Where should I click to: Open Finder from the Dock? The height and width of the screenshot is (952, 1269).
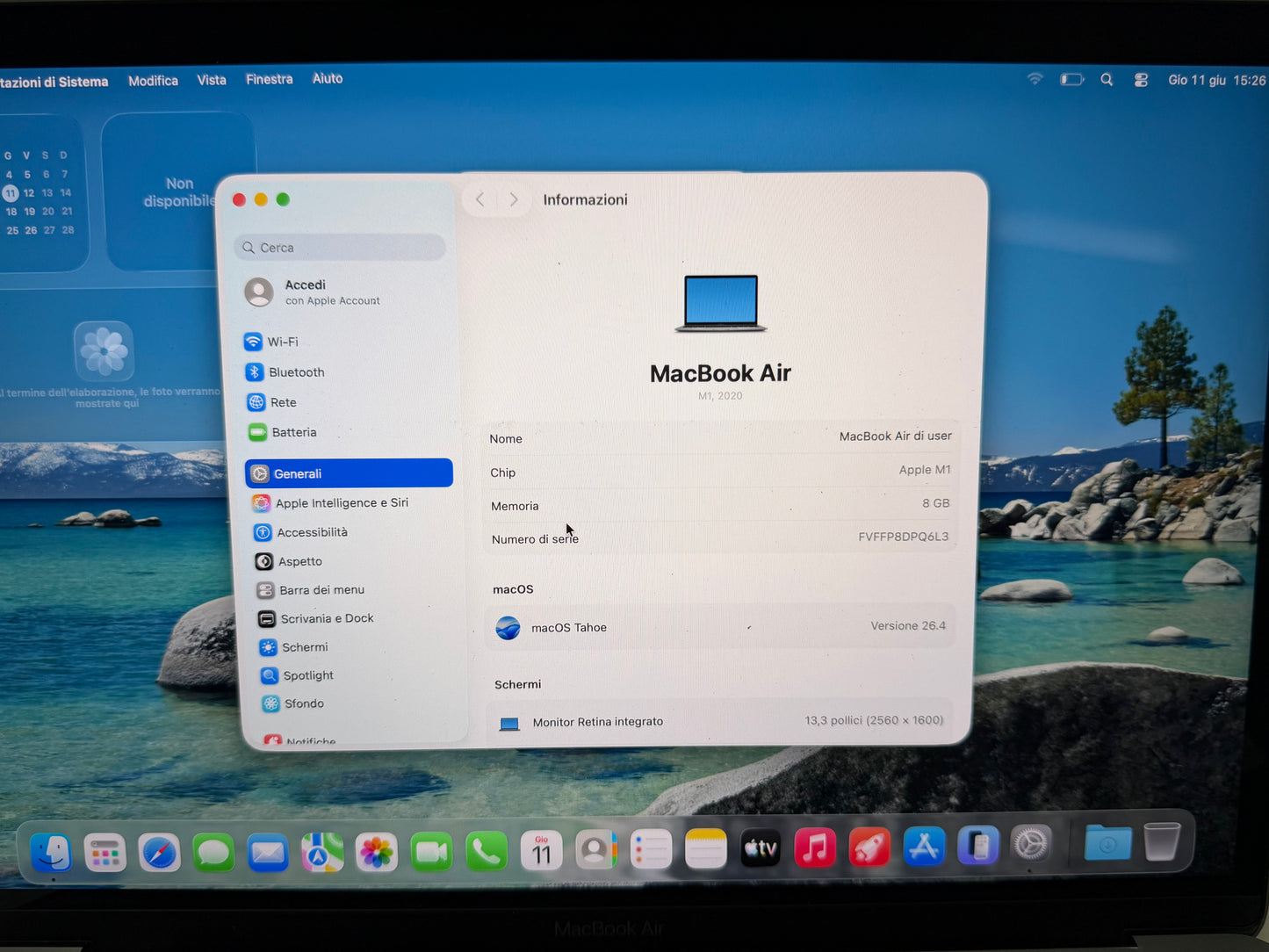click(52, 852)
